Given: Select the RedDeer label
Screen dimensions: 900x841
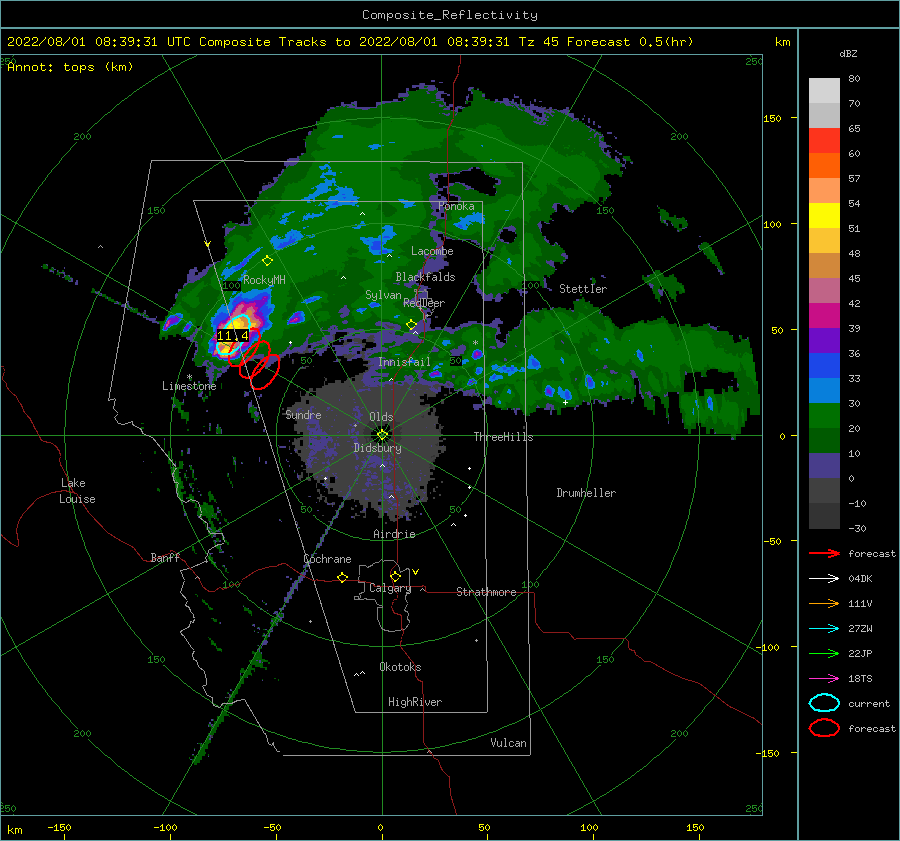Looking at the screenshot, I should click(x=424, y=303).
